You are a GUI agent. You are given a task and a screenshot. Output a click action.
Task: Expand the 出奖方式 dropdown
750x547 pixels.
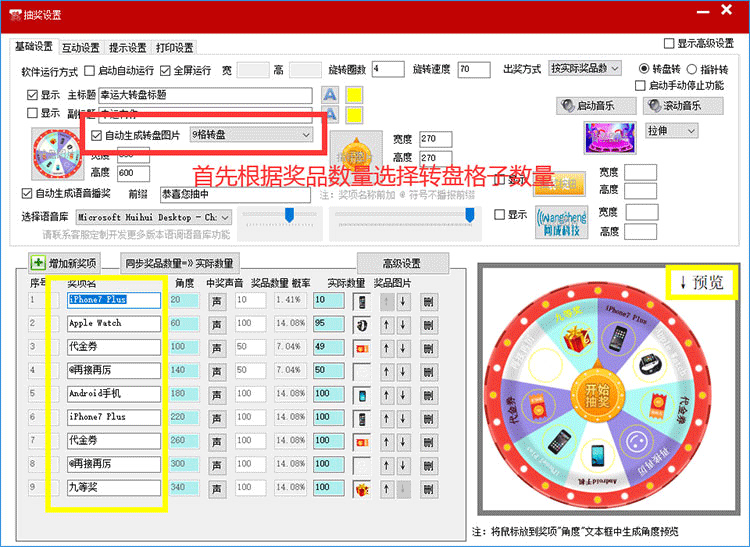tap(585, 68)
